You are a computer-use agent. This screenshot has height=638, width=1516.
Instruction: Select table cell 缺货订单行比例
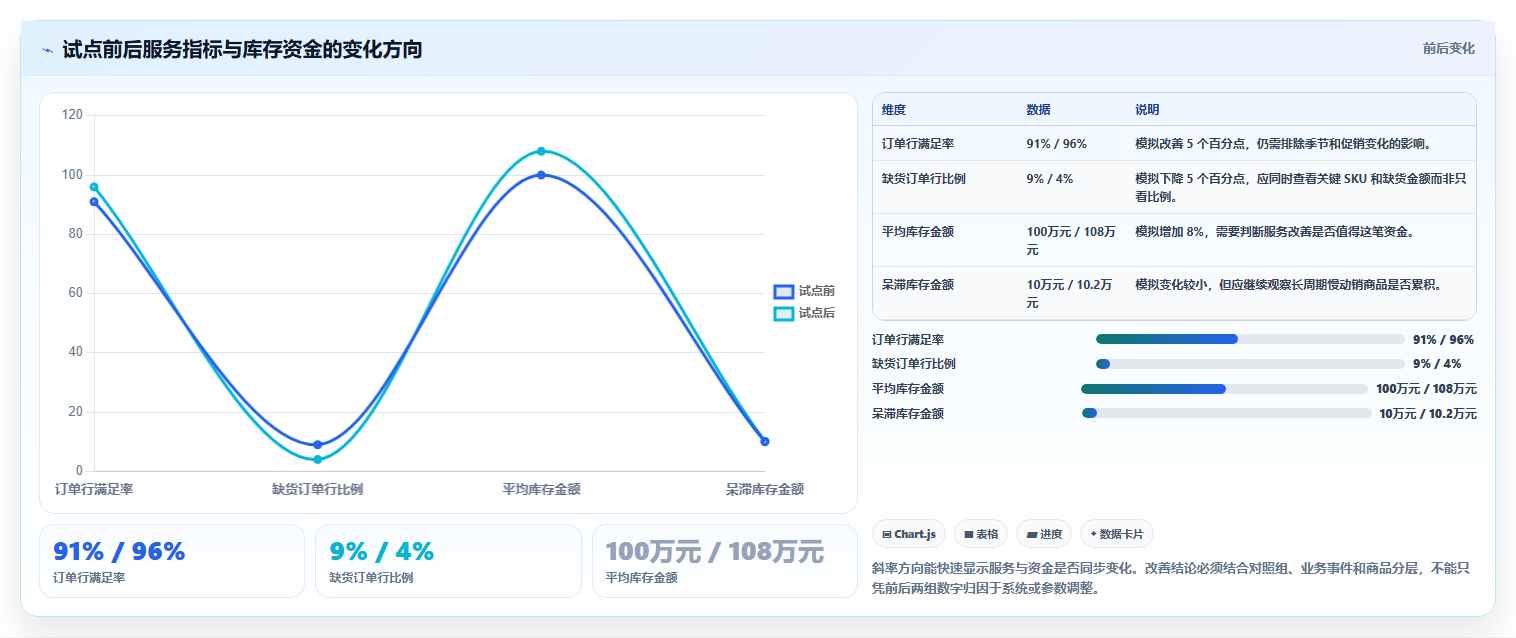pos(924,179)
